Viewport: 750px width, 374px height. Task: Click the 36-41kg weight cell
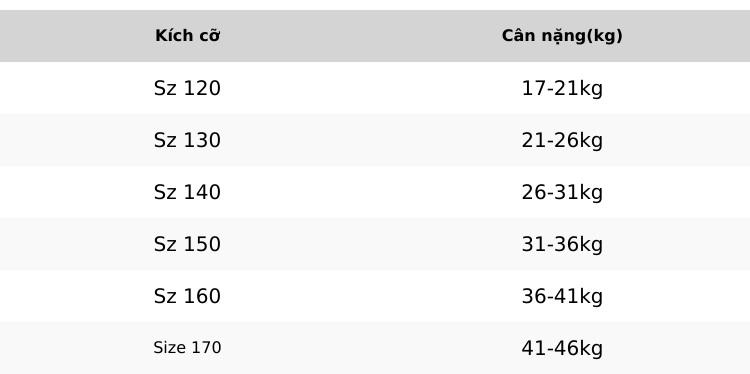[x=562, y=297]
